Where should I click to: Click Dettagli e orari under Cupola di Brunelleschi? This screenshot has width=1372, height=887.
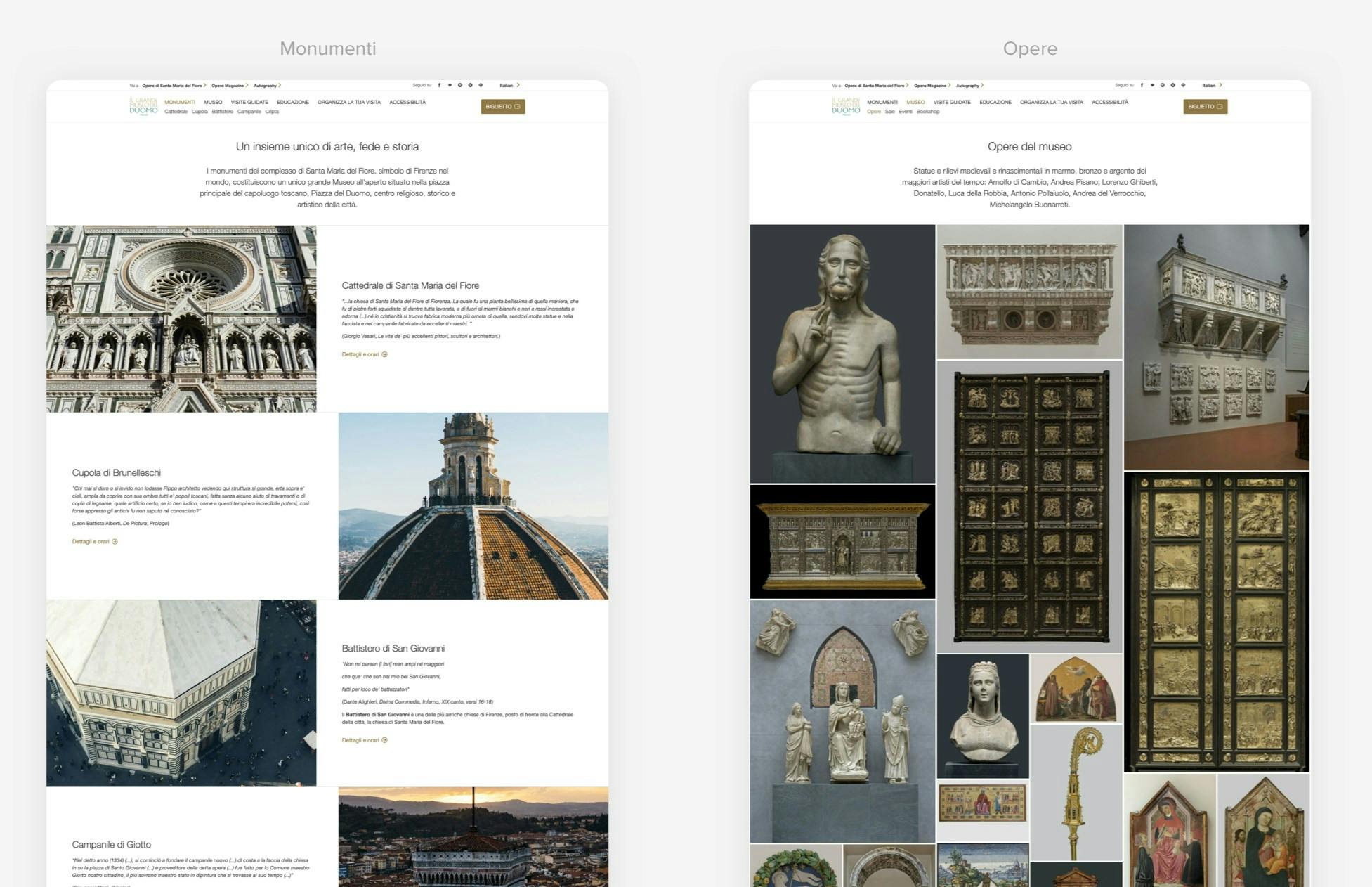[95, 541]
